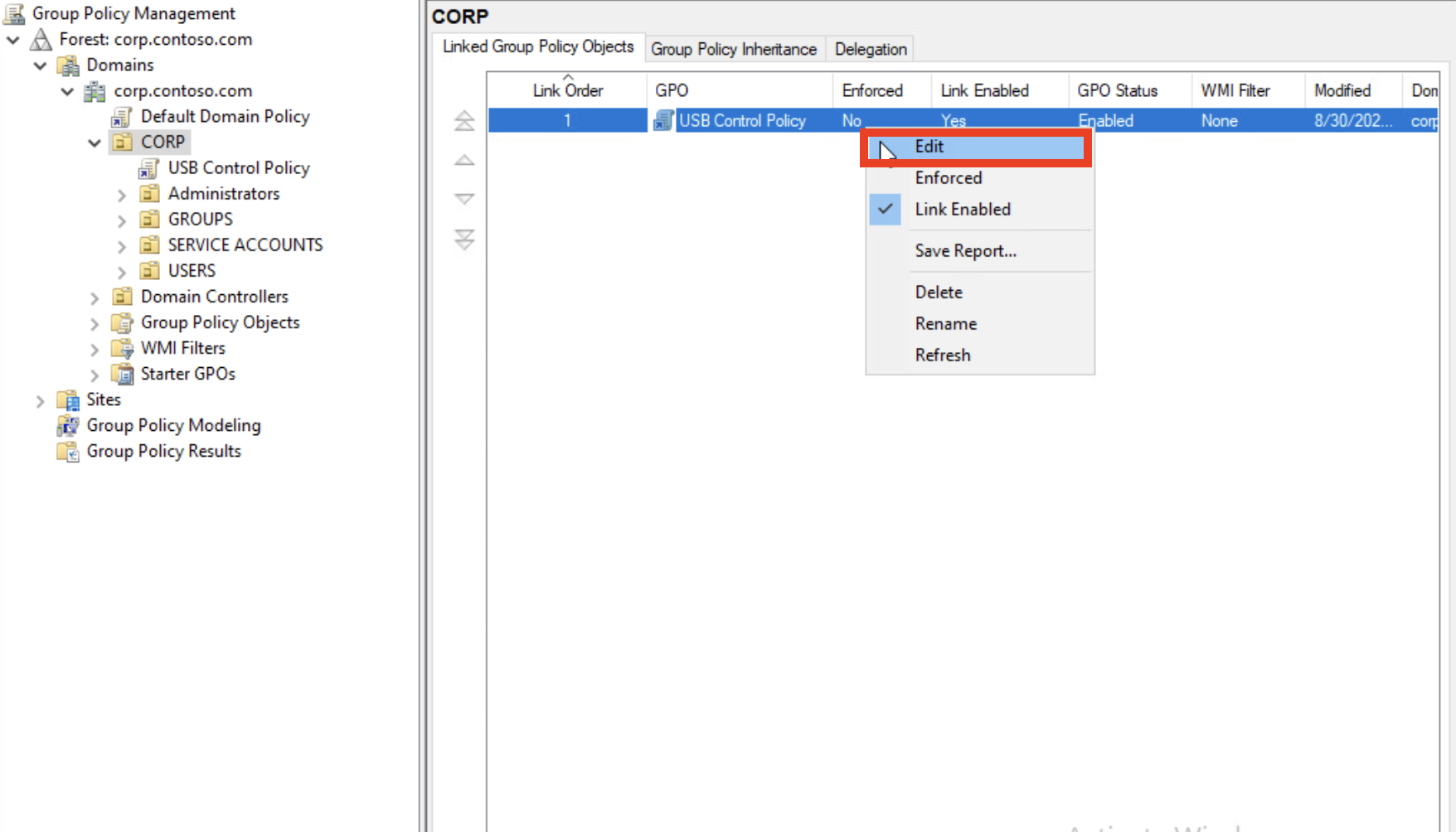Move link to top with double up arrow

(x=464, y=121)
